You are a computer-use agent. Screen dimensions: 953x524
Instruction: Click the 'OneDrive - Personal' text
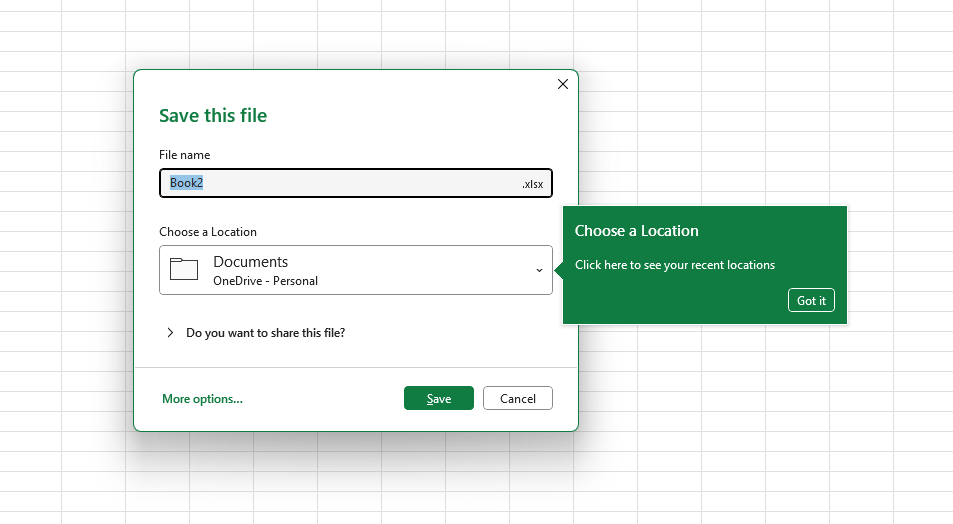point(266,281)
